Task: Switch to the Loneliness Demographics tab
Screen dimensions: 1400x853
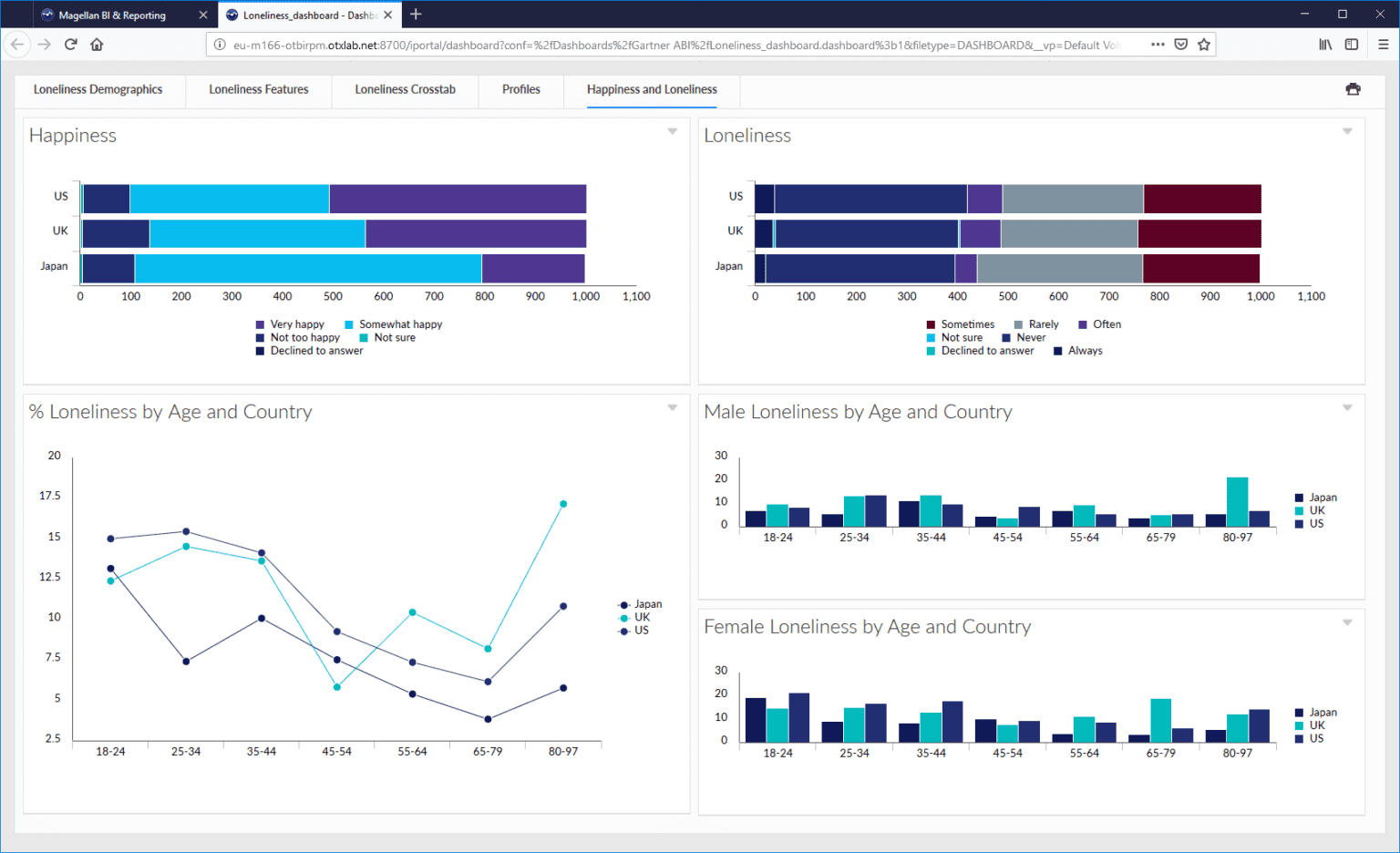Action: [x=98, y=89]
